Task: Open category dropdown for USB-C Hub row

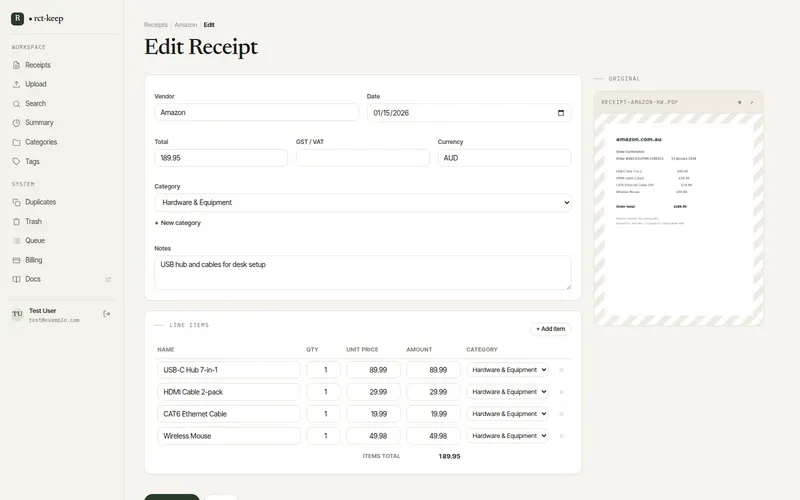Action: [508, 370]
